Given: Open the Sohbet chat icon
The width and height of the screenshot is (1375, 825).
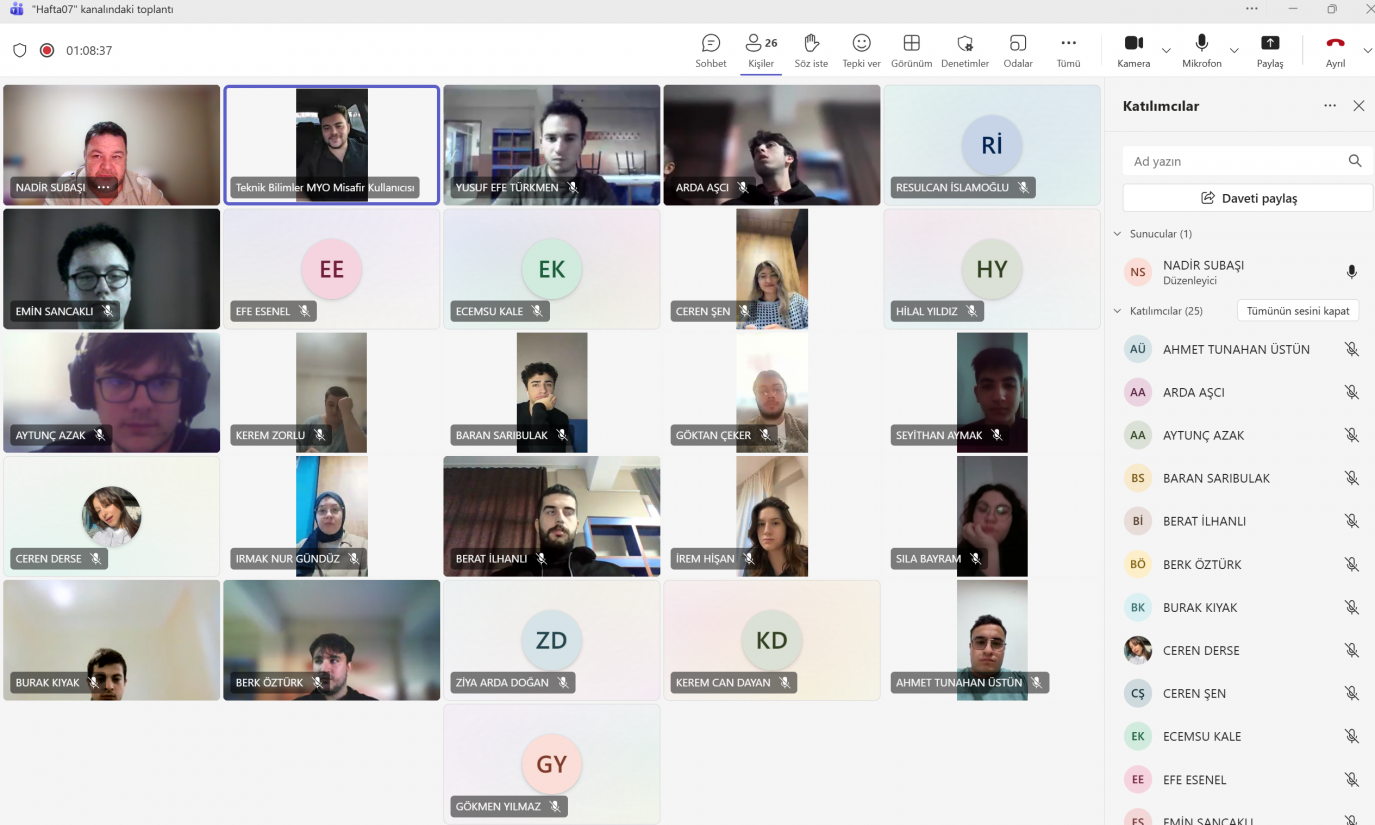Looking at the screenshot, I should pos(711,44).
